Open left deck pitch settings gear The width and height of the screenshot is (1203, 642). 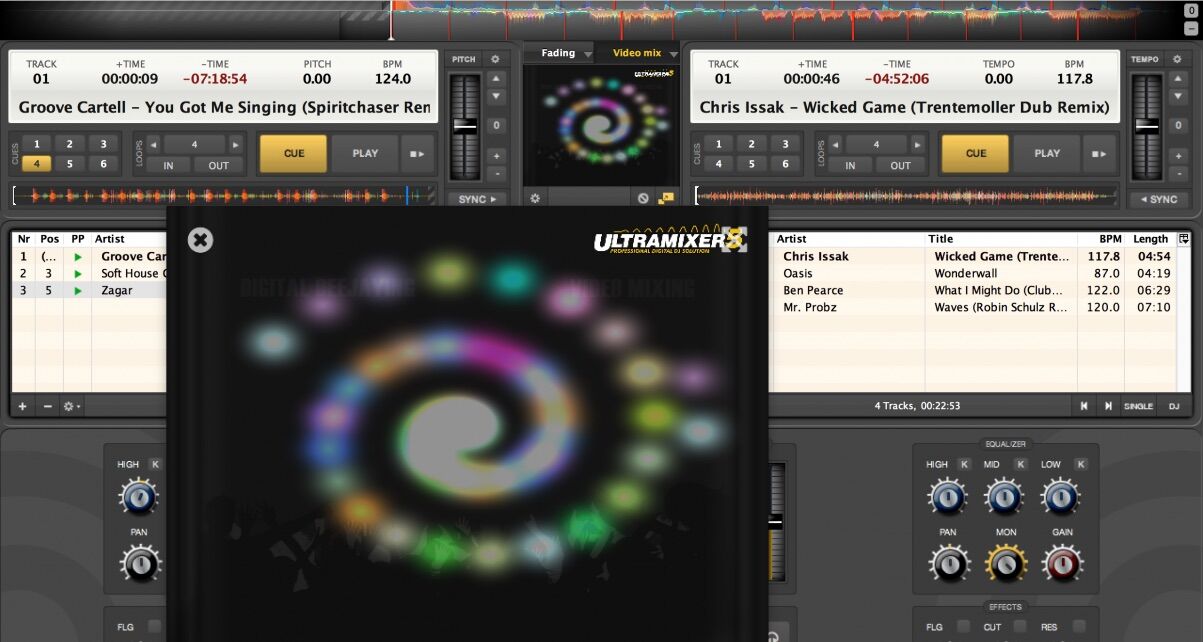494,59
